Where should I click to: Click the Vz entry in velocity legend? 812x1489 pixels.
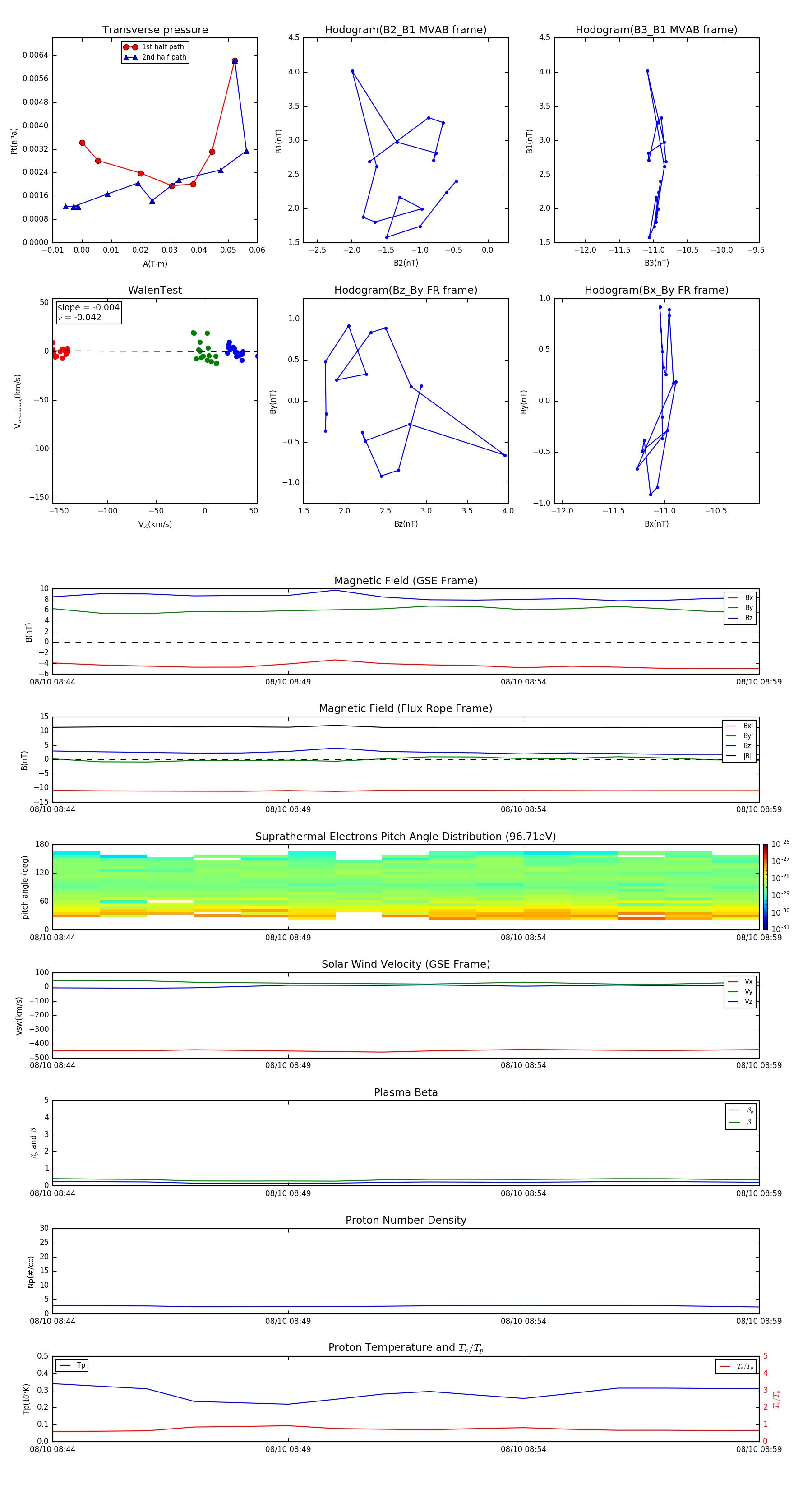pyautogui.click(x=740, y=1002)
